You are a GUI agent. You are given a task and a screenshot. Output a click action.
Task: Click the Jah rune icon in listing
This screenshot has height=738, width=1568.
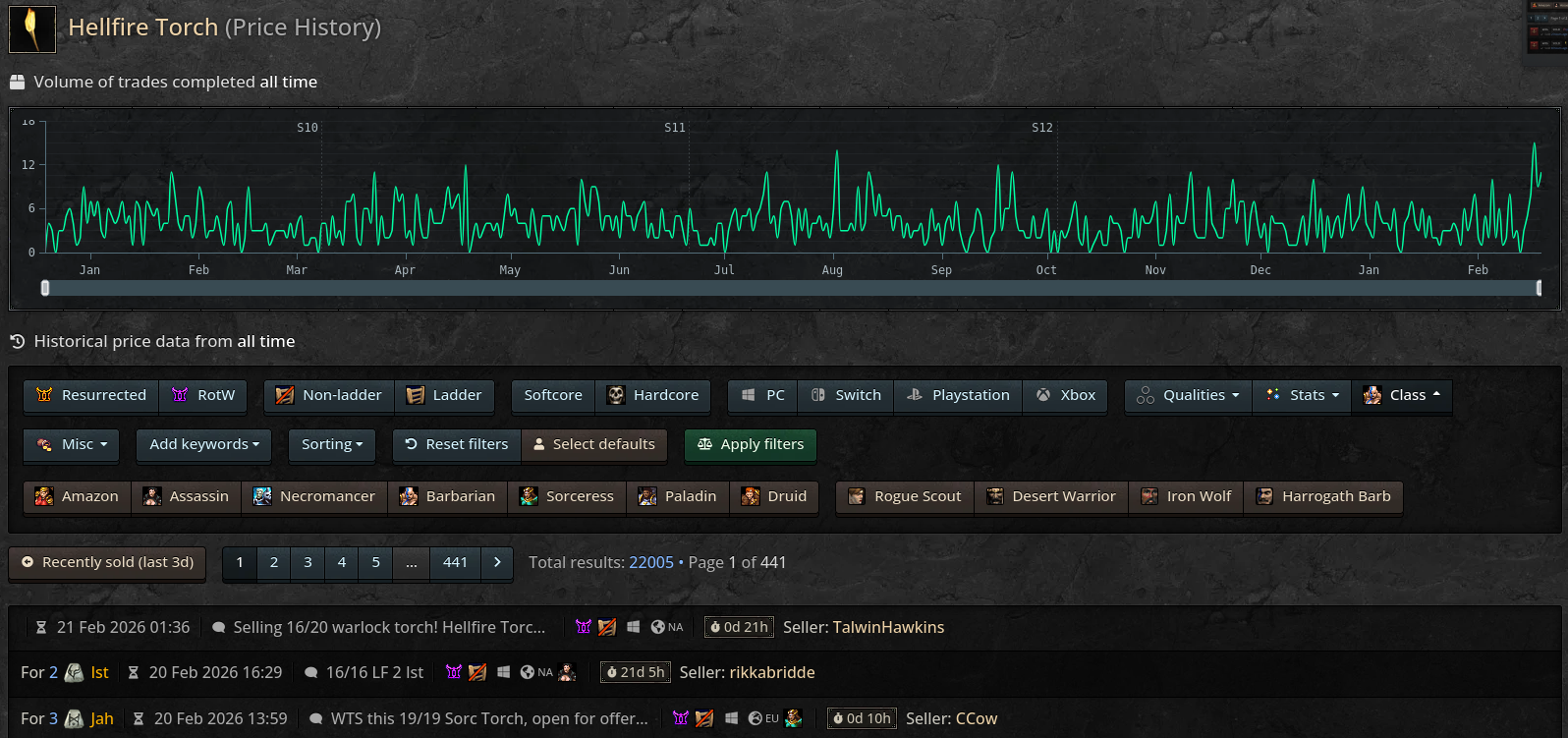(74, 719)
